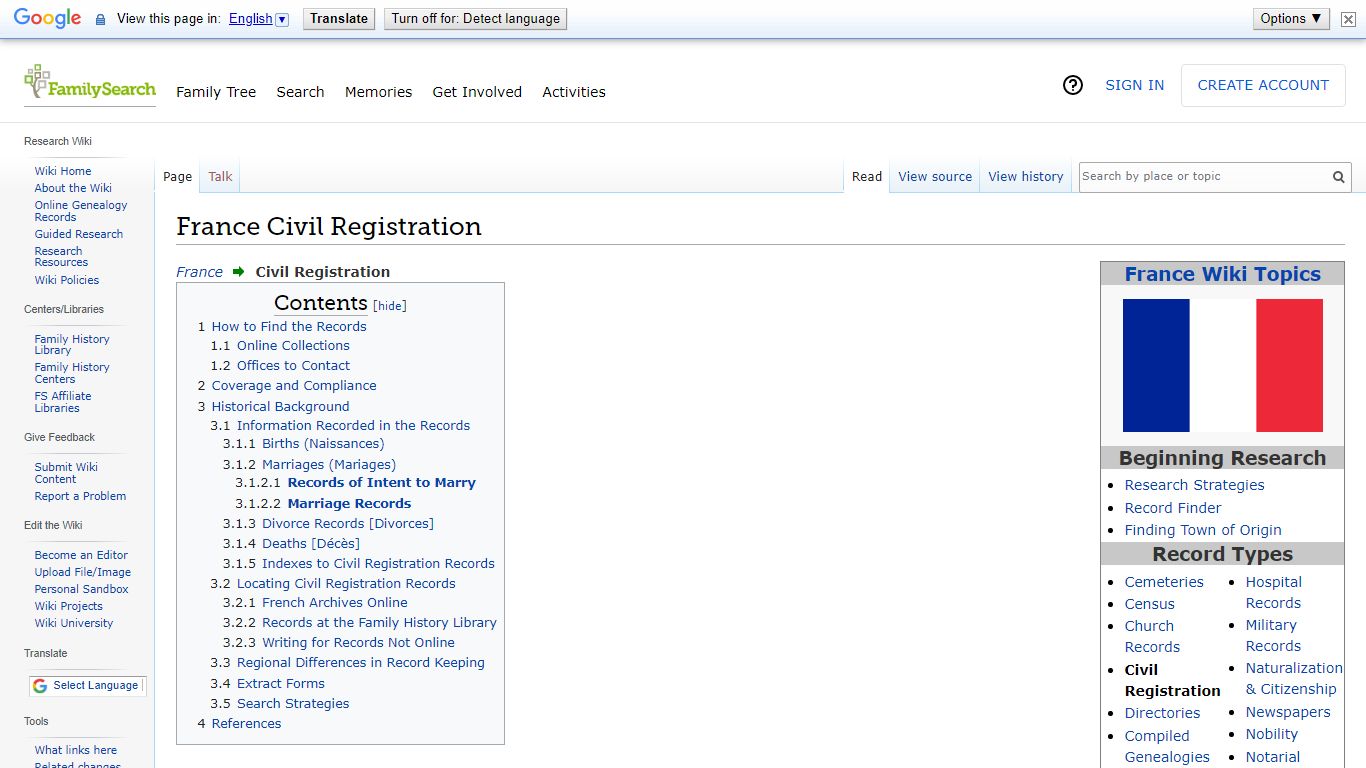Open Newspapers record type link
The width and height of the screenshot is (1366, 768).
(1288, 712)
